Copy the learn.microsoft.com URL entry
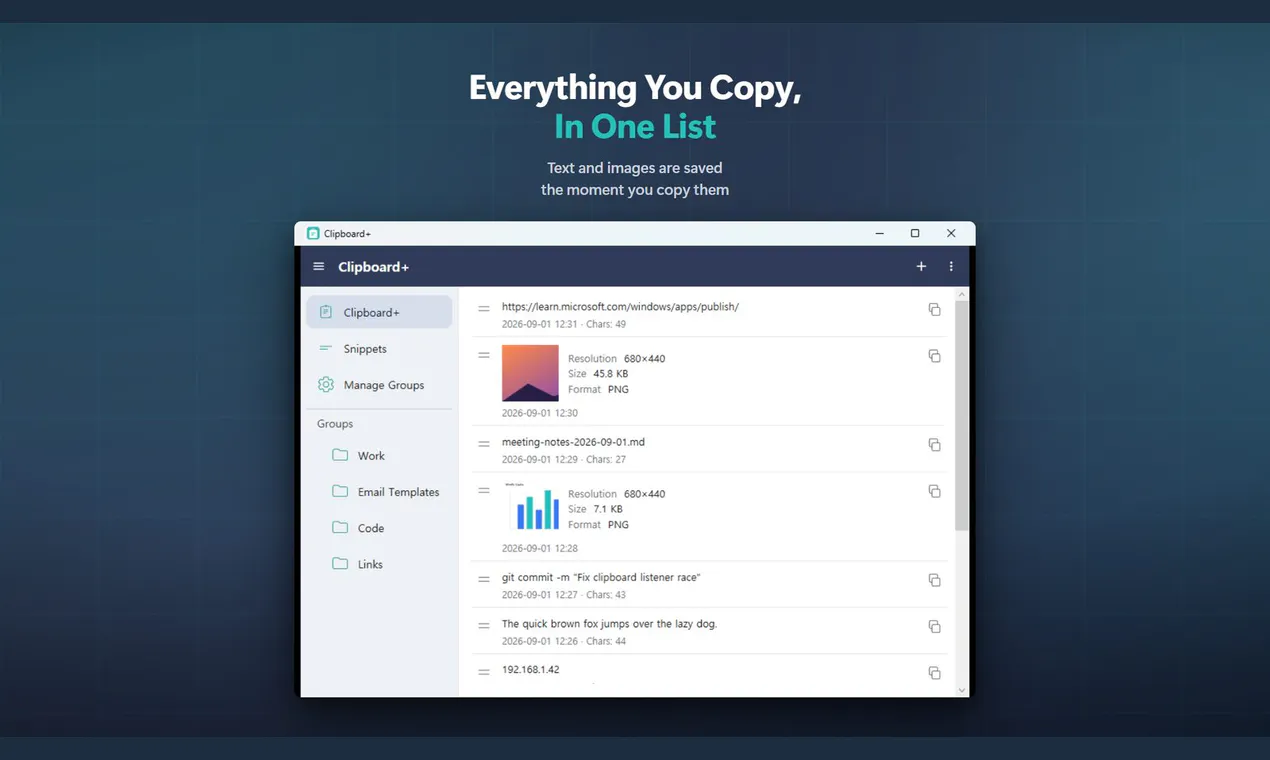This screenshot has height=760, width=1270. tap(934, 310)
